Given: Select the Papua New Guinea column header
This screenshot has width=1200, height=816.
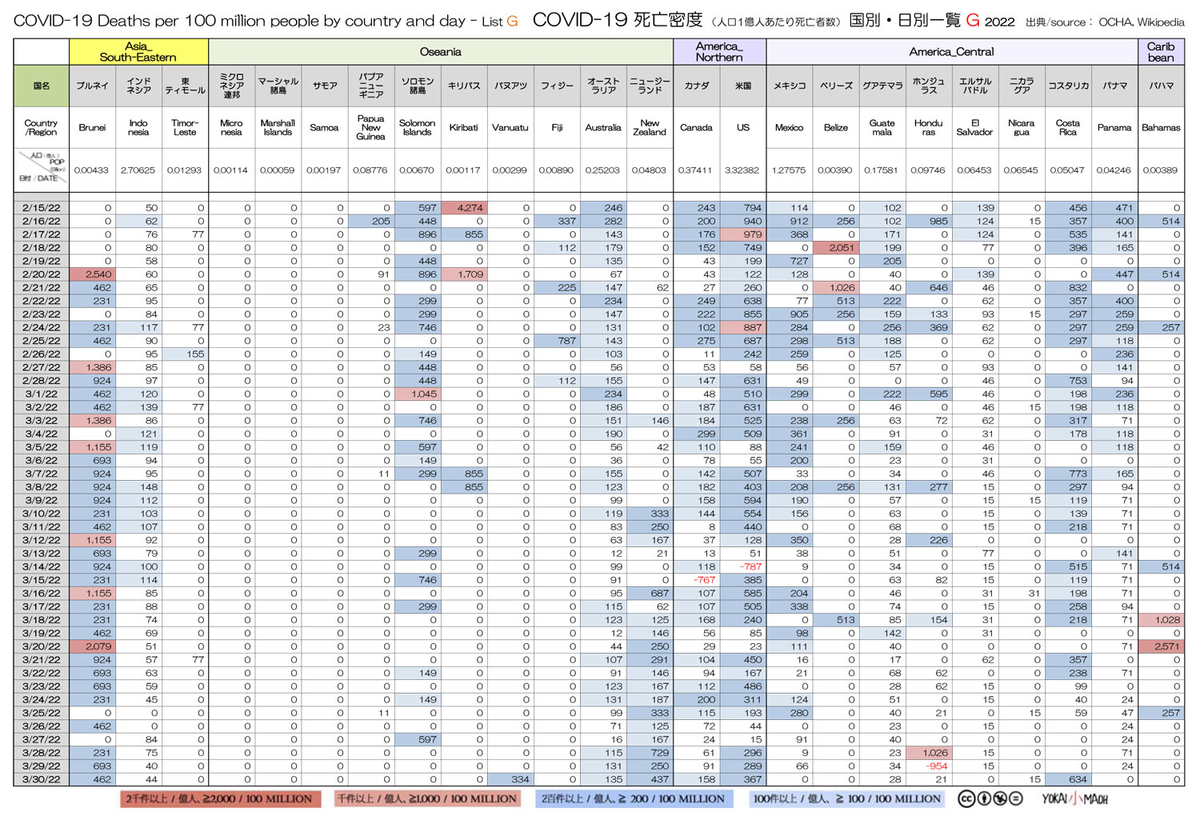Looking at the screenshot, I should coord(370,128).
